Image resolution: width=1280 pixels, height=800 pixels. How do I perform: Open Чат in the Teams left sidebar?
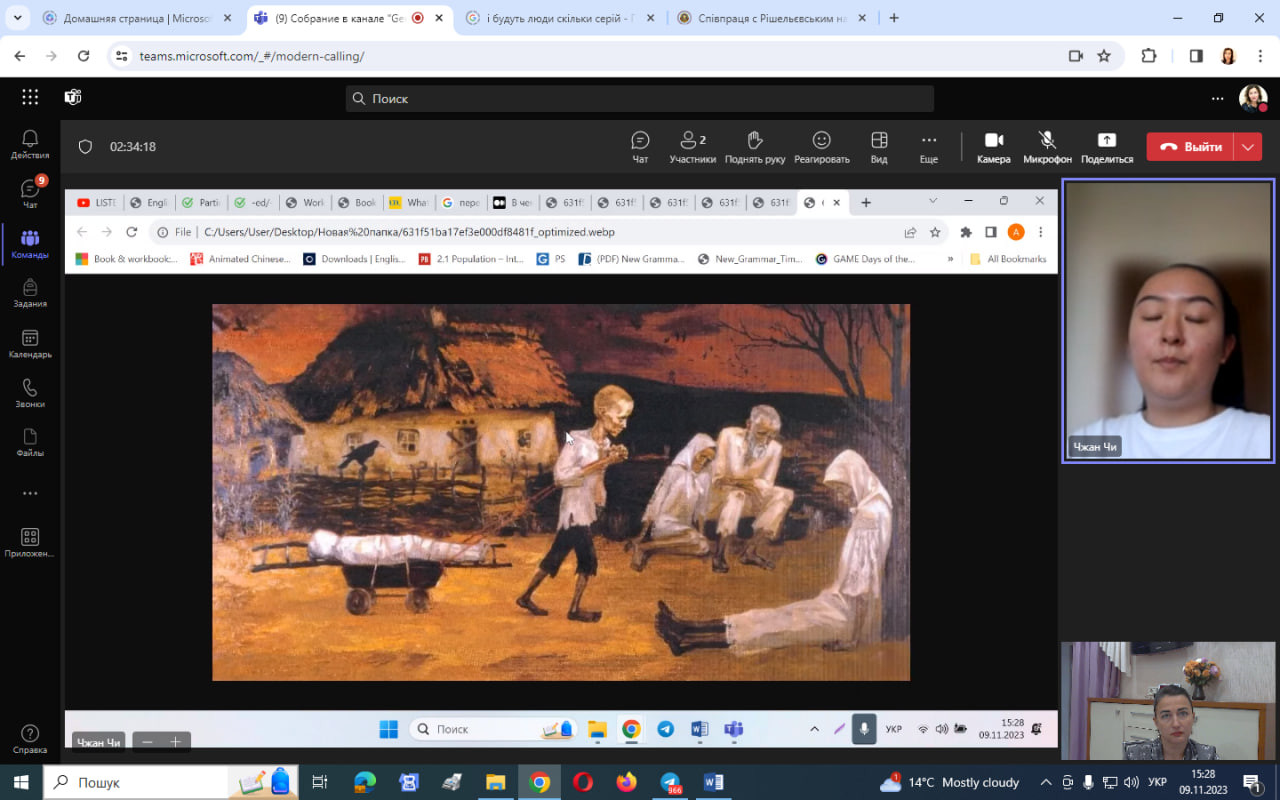click(x=30, y=193)
